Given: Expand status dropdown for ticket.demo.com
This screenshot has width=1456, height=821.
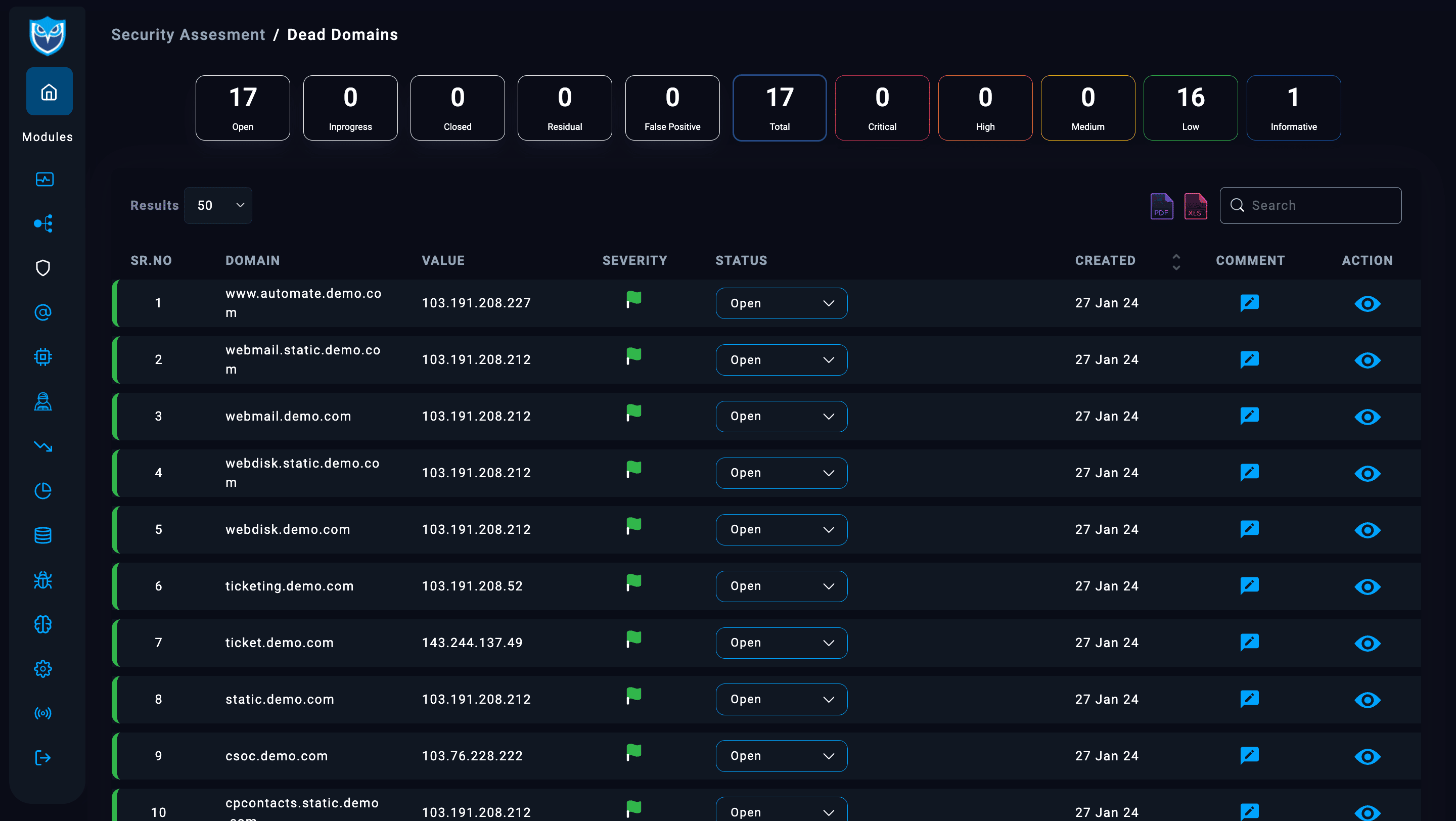Looking at the screenshot, I should [781, 643].
